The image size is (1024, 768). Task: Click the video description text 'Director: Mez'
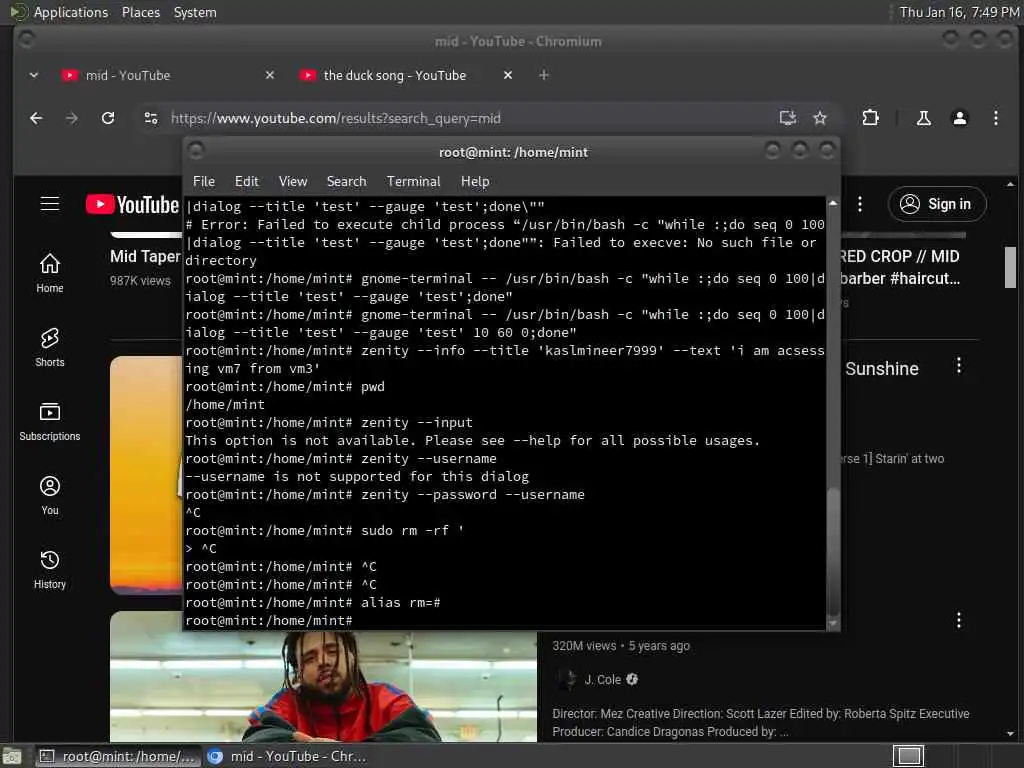tap(761, 722)
